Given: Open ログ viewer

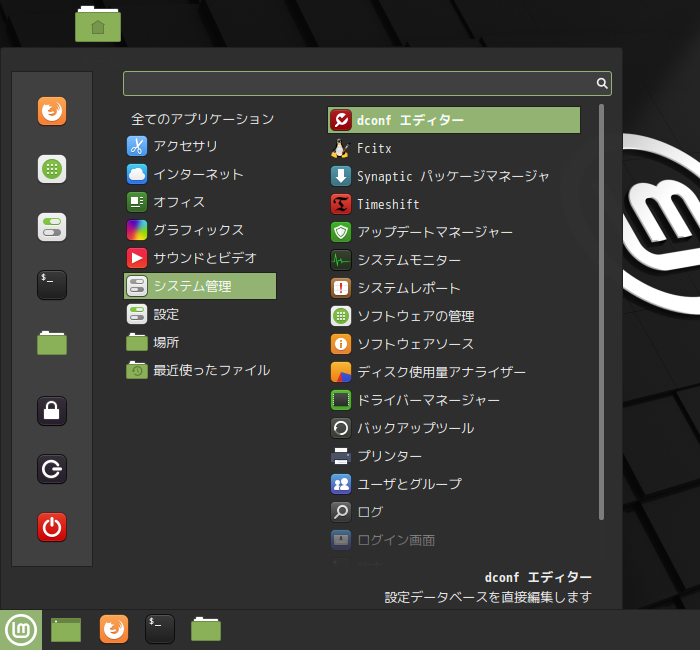Looking at the screenshot, I should (454, 512).
